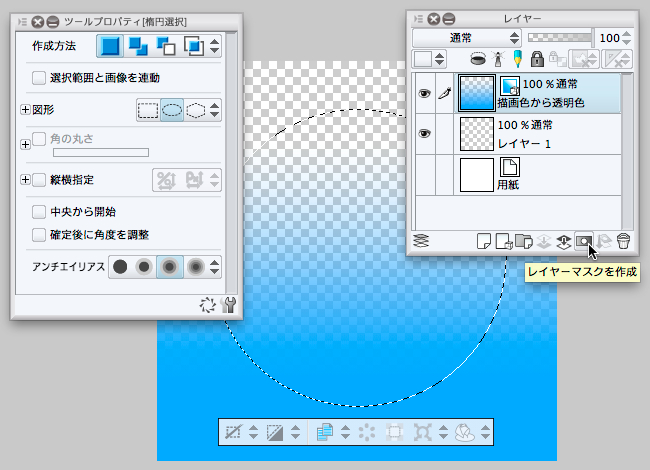Delete layer with trash icon

623,241
